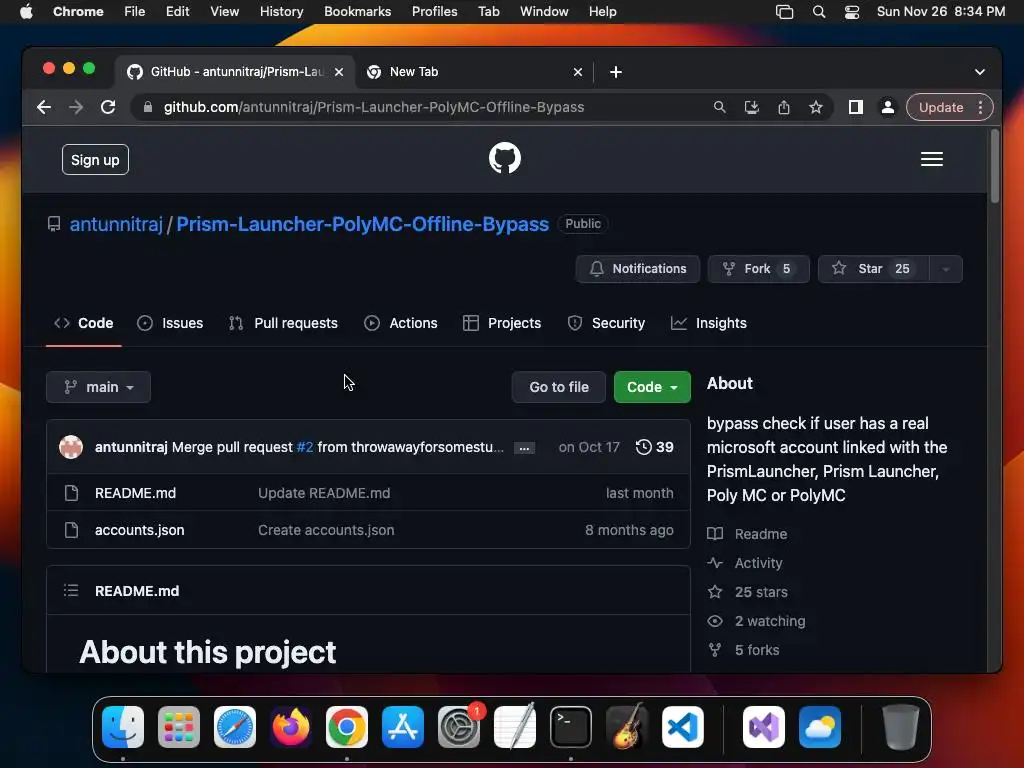Open the antunnitraj owner link
Image resolution: width=1024 pixels, height=768 pixels.
[116, 224]
